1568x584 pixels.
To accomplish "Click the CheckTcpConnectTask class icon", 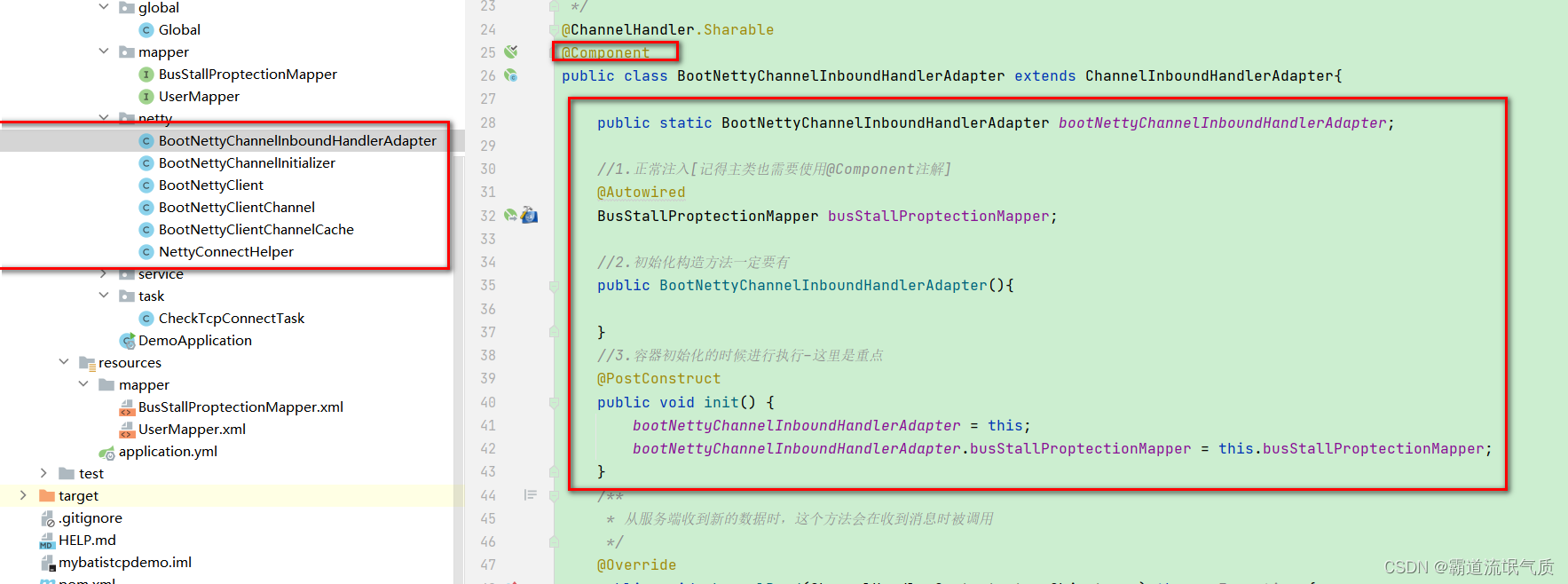I will 146,319.
